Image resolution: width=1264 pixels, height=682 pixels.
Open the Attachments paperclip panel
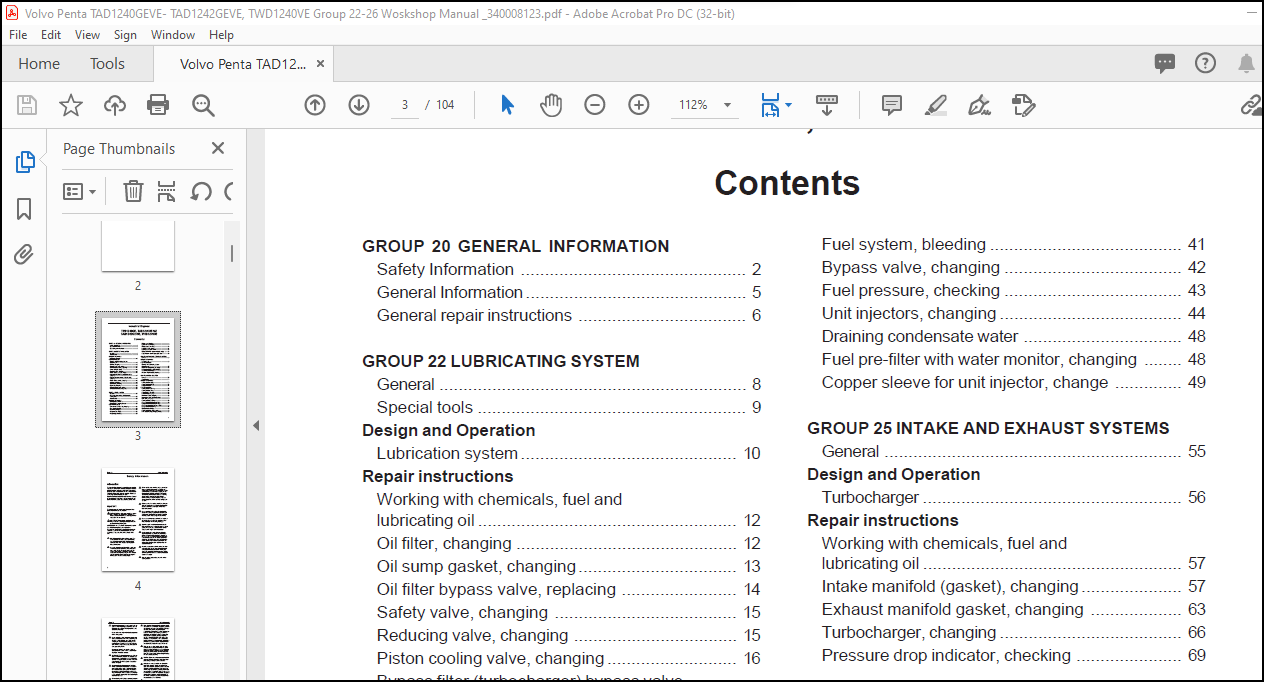click(x=24, y=254)
